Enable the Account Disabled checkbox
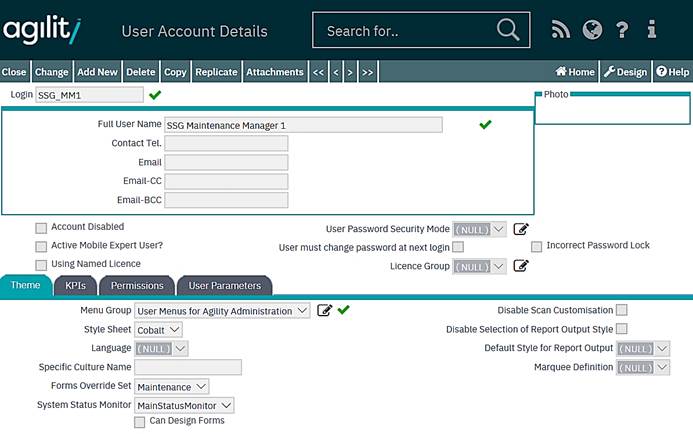 41,228
